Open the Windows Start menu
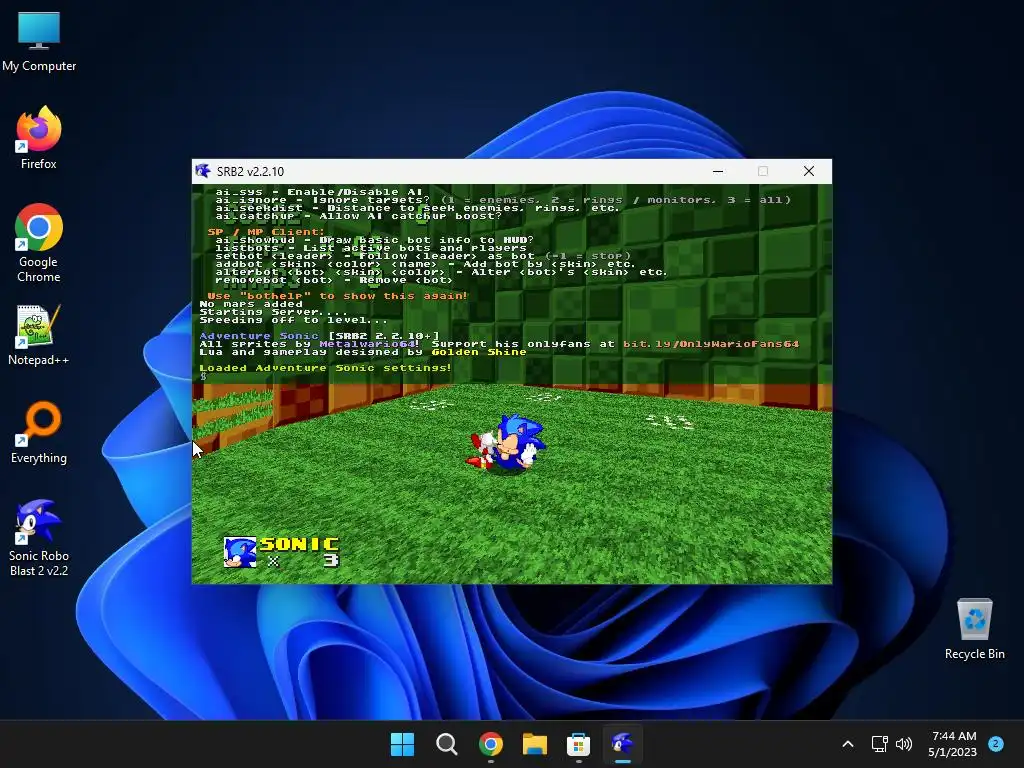This screenshot has height=768, width=1024. [402, 744]
